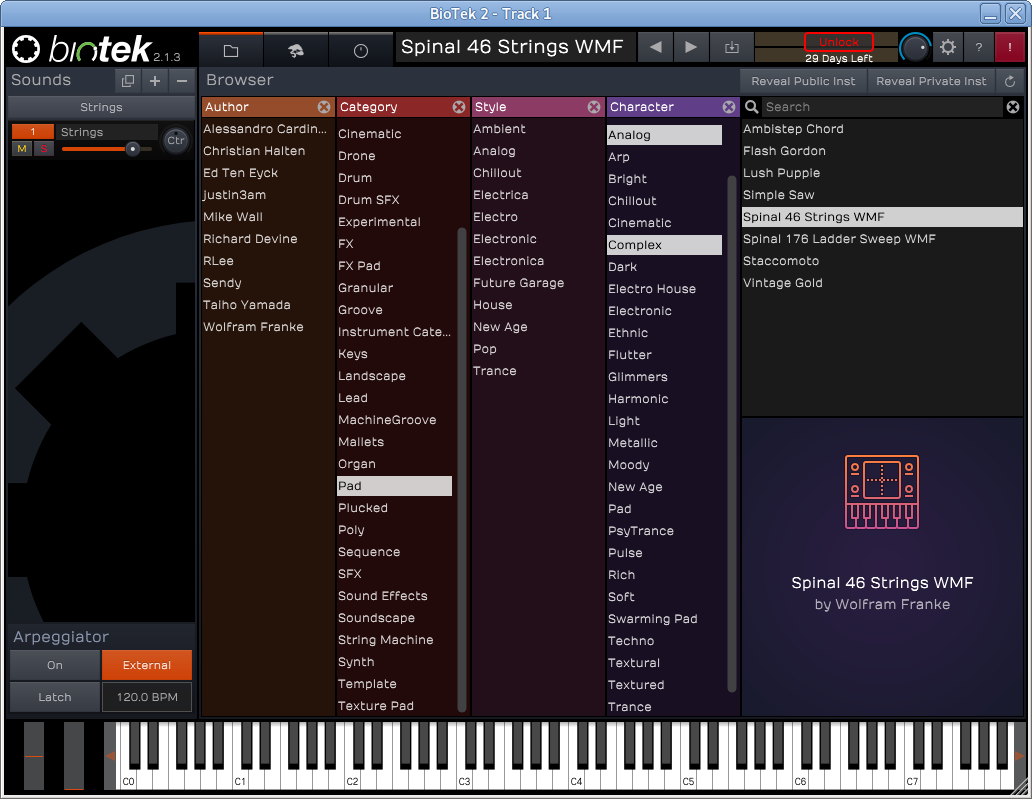Click the instrument artwork thumbnail
The image size is (1032, 799).
[882, 492]
